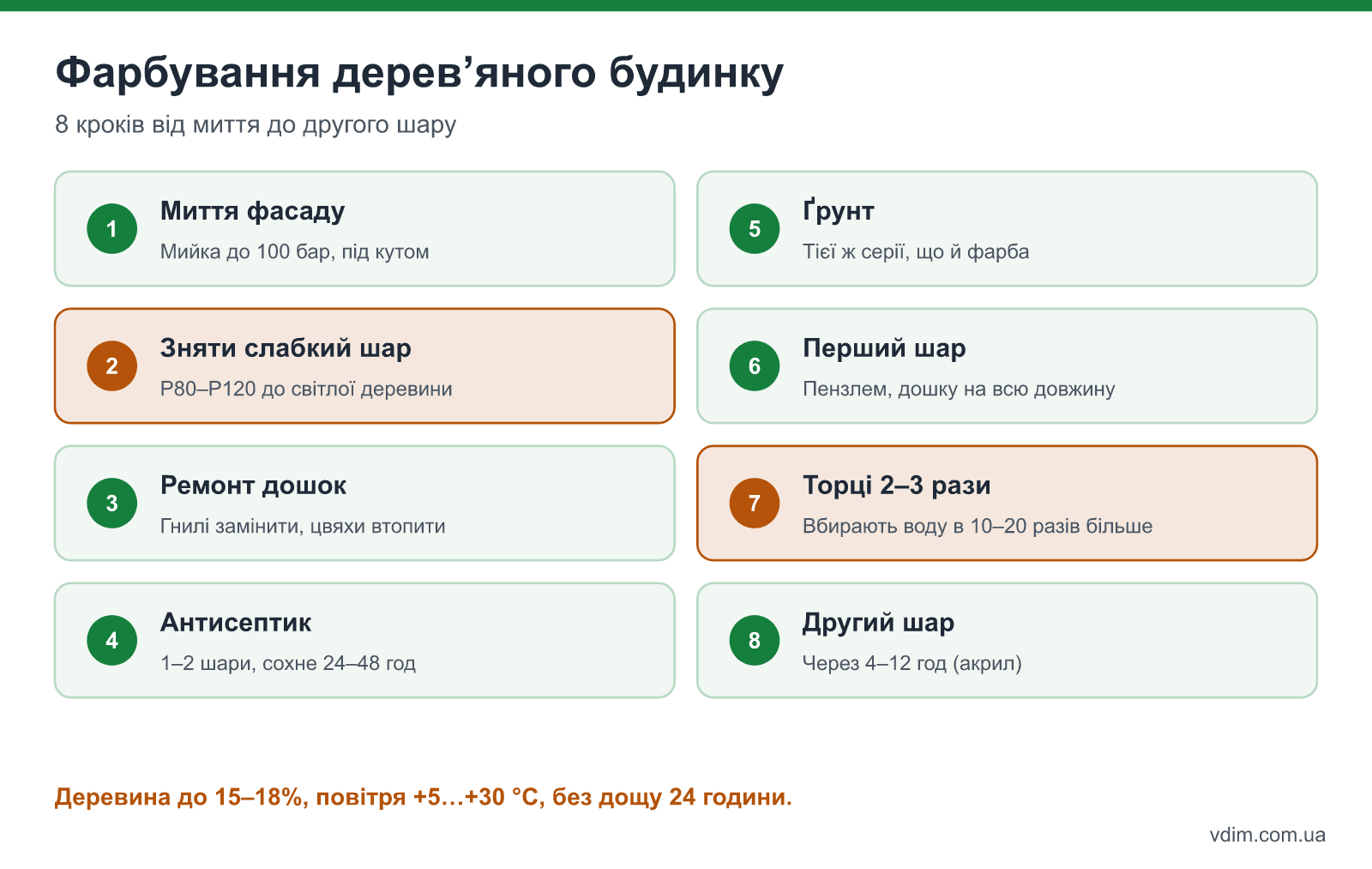1372x869 pixels.
Task: Click the title "Фарбування дерев’яного будинку"
Action: point(419,73)
